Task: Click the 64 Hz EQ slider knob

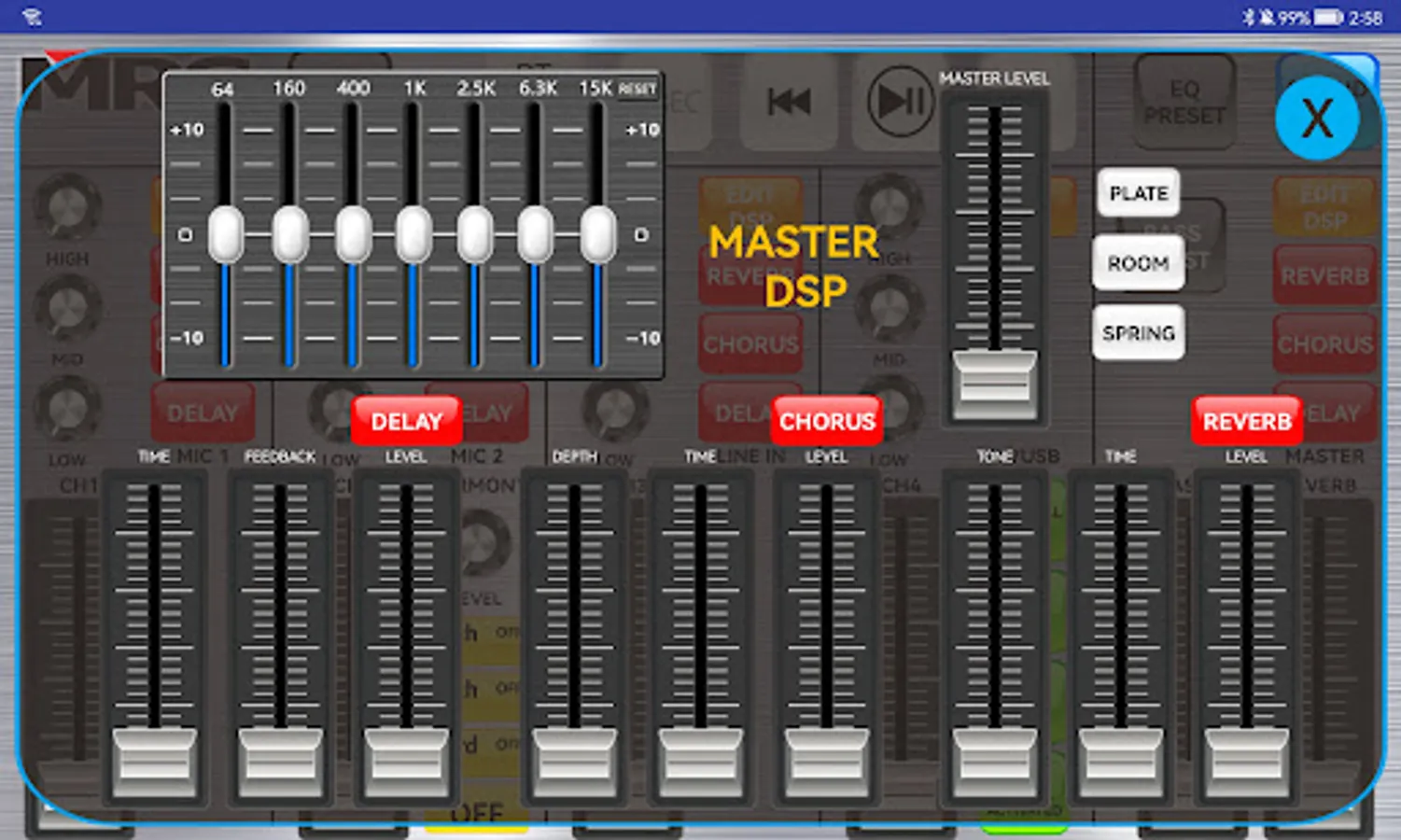Action: (226, 234)
